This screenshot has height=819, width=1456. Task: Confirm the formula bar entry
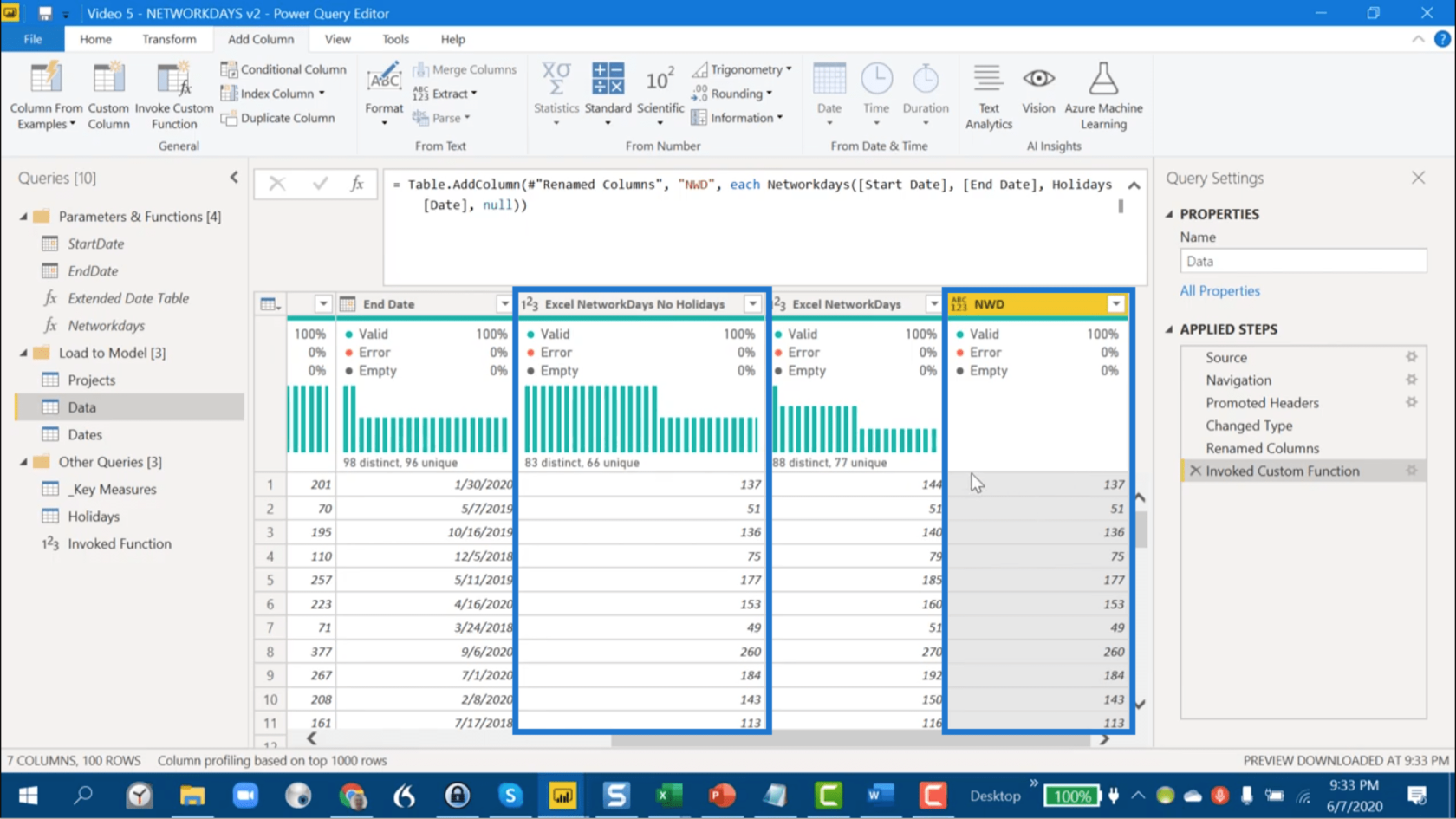pyautogui.click(x=320, y=183)
